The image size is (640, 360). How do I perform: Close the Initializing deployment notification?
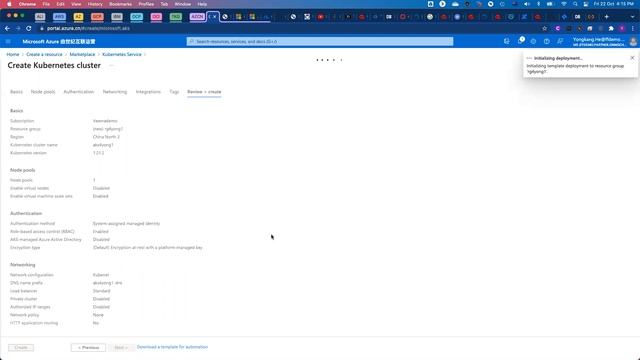coord(632,58)
